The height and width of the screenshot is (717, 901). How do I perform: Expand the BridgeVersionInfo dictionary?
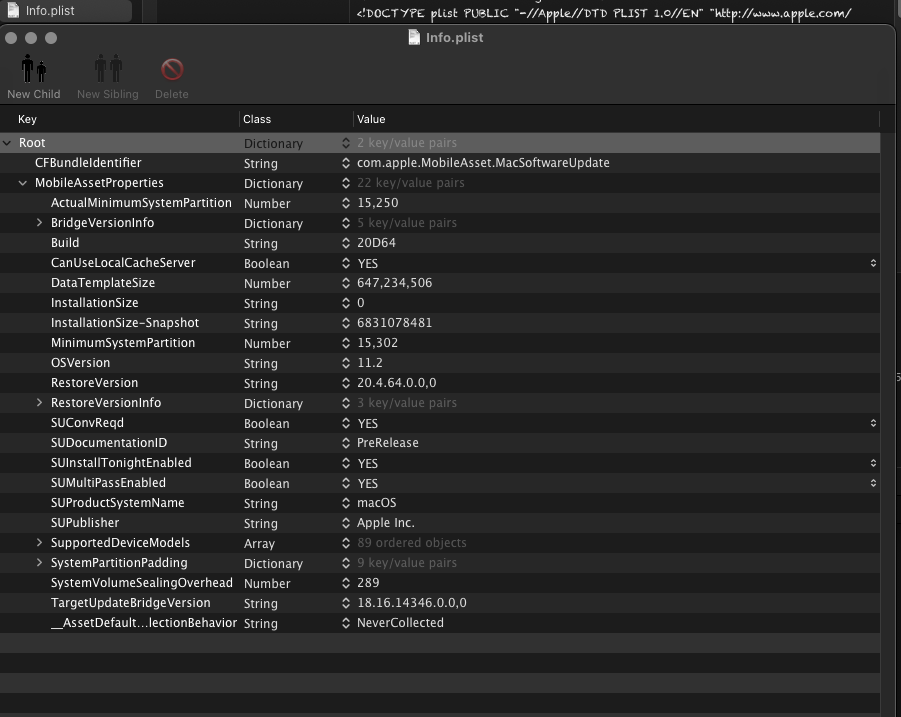[39, 222]
